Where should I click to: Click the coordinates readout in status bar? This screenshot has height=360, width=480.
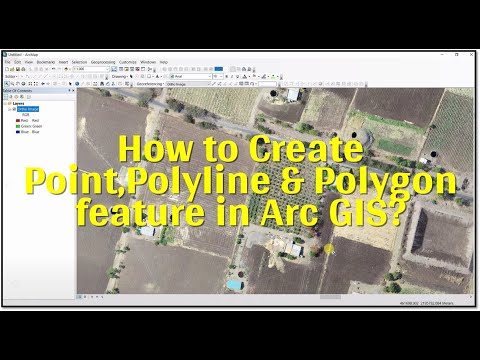coord(426,303)
